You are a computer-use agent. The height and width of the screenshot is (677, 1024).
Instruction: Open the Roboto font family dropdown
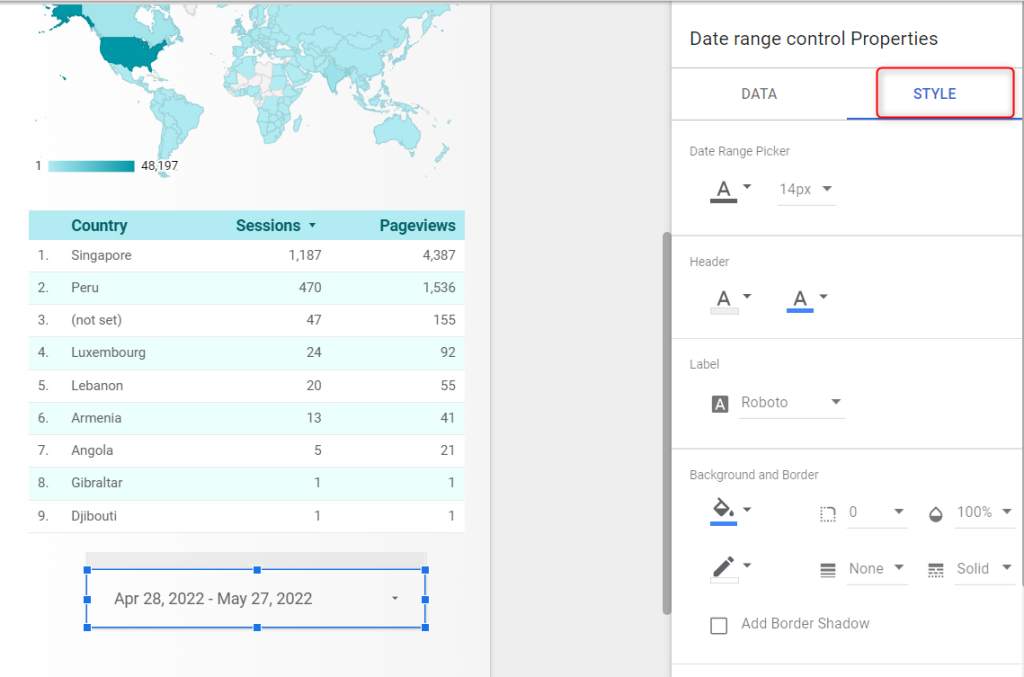791,403
